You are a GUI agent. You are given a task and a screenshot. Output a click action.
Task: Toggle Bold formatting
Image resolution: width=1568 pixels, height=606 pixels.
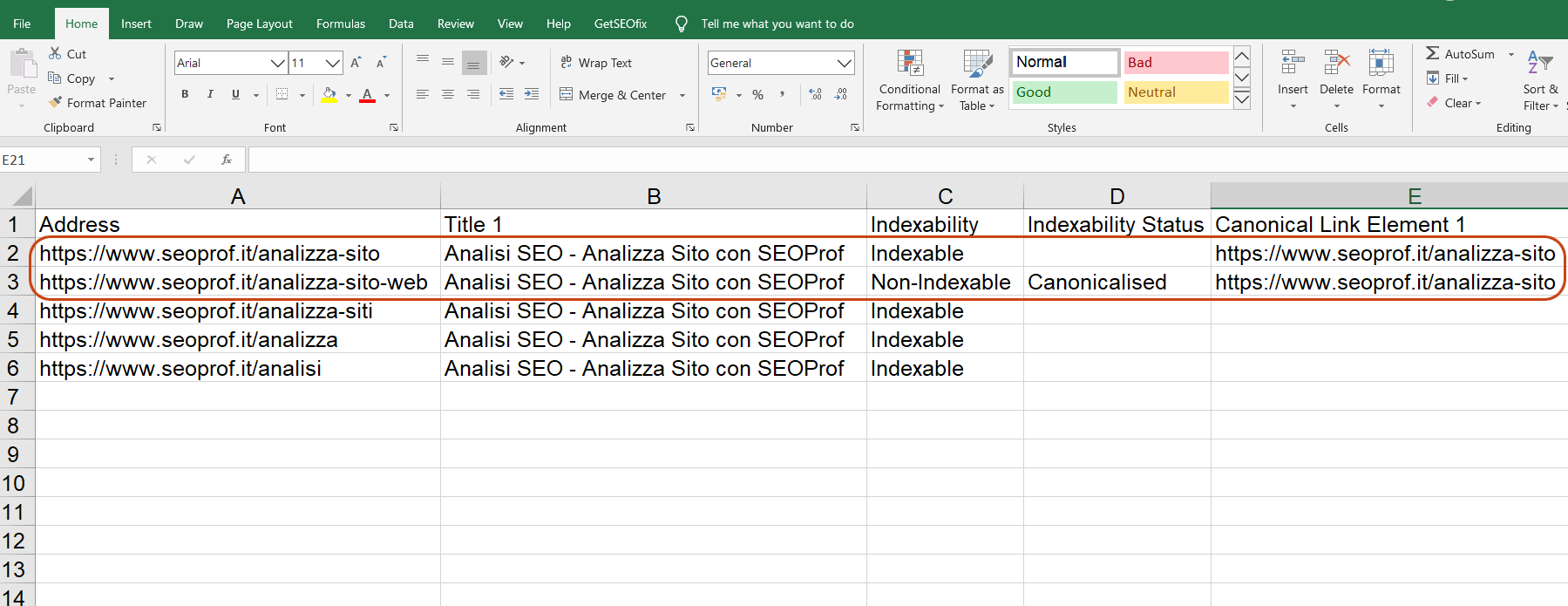[185, 94]
